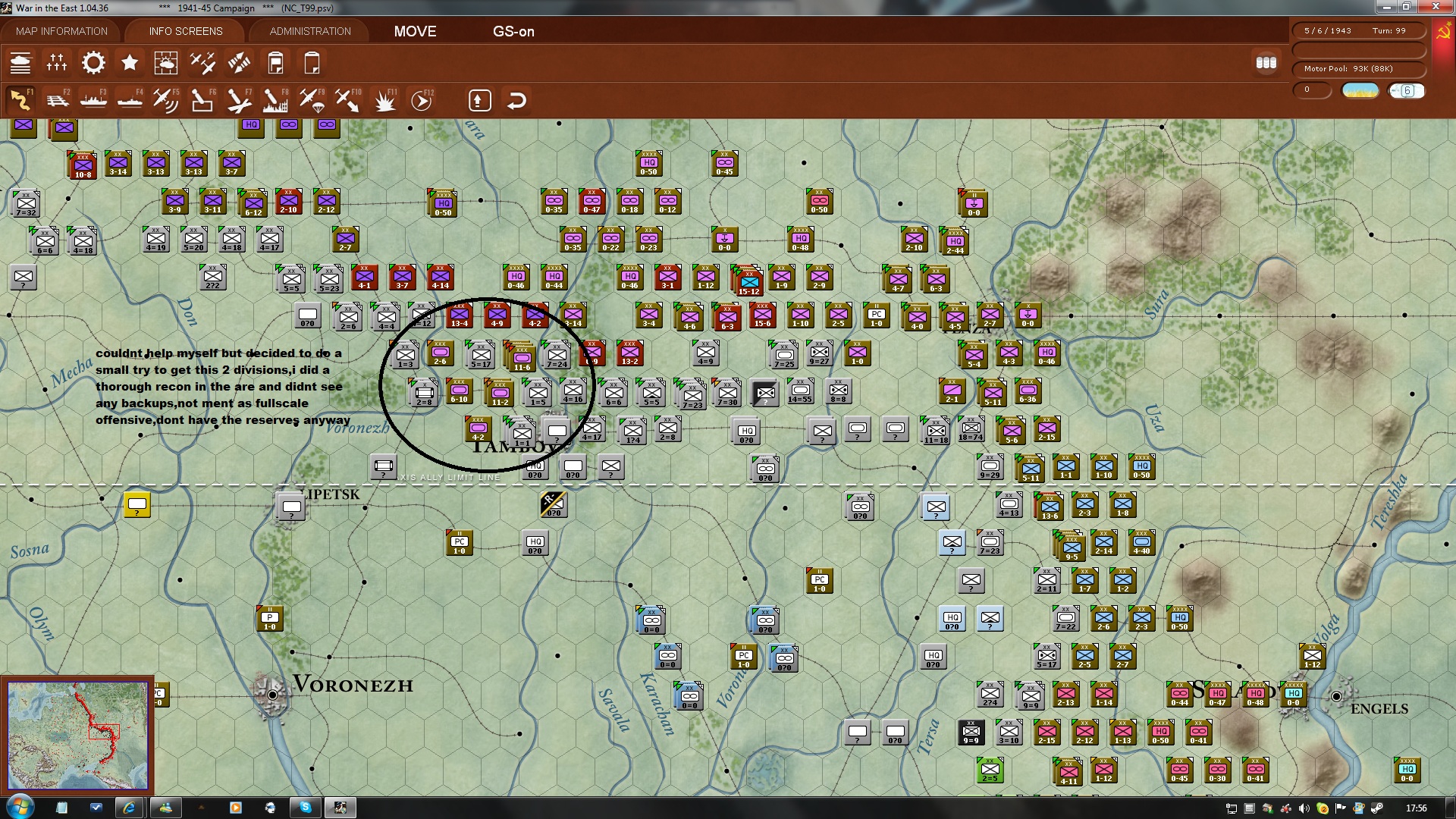Click the MOVE mode label
This screenshot has height=819, width=1456.
pyautogui.click(x=415, y=31)
